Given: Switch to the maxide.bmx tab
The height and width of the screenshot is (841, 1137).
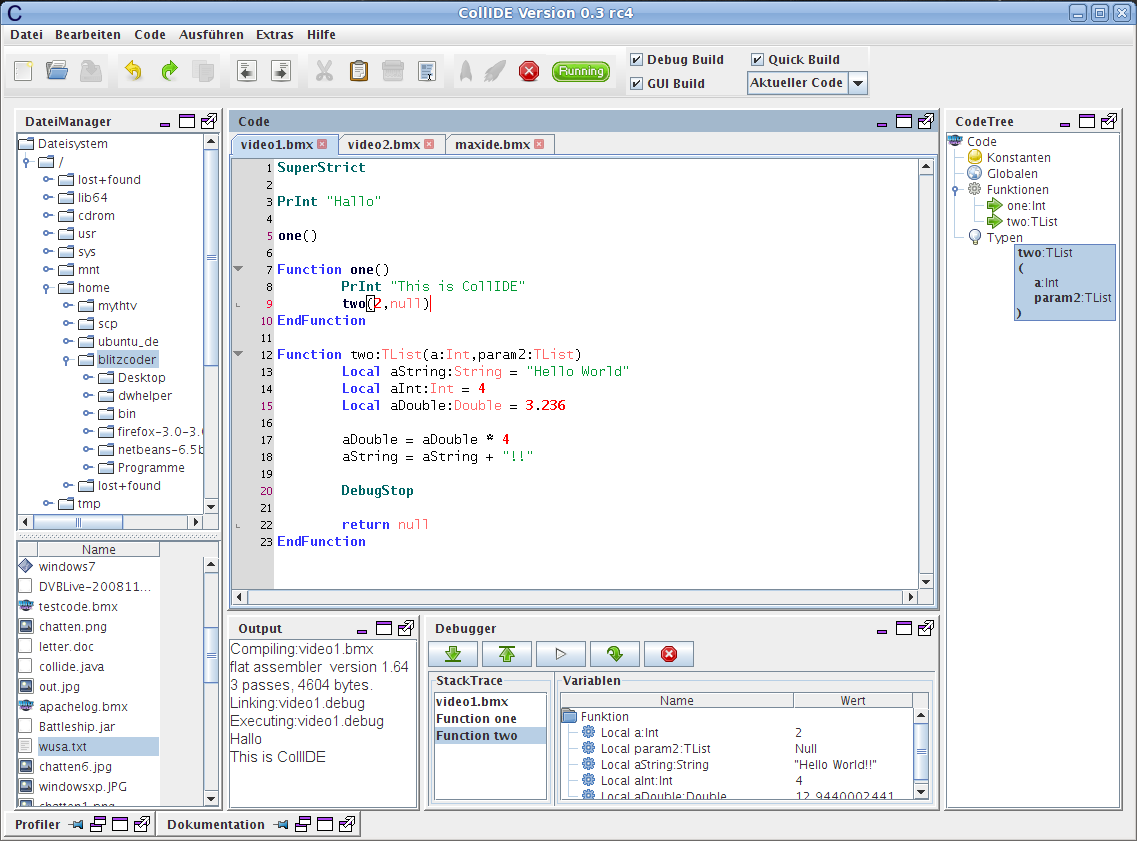Looking at the screenshot, I should 492,144.
